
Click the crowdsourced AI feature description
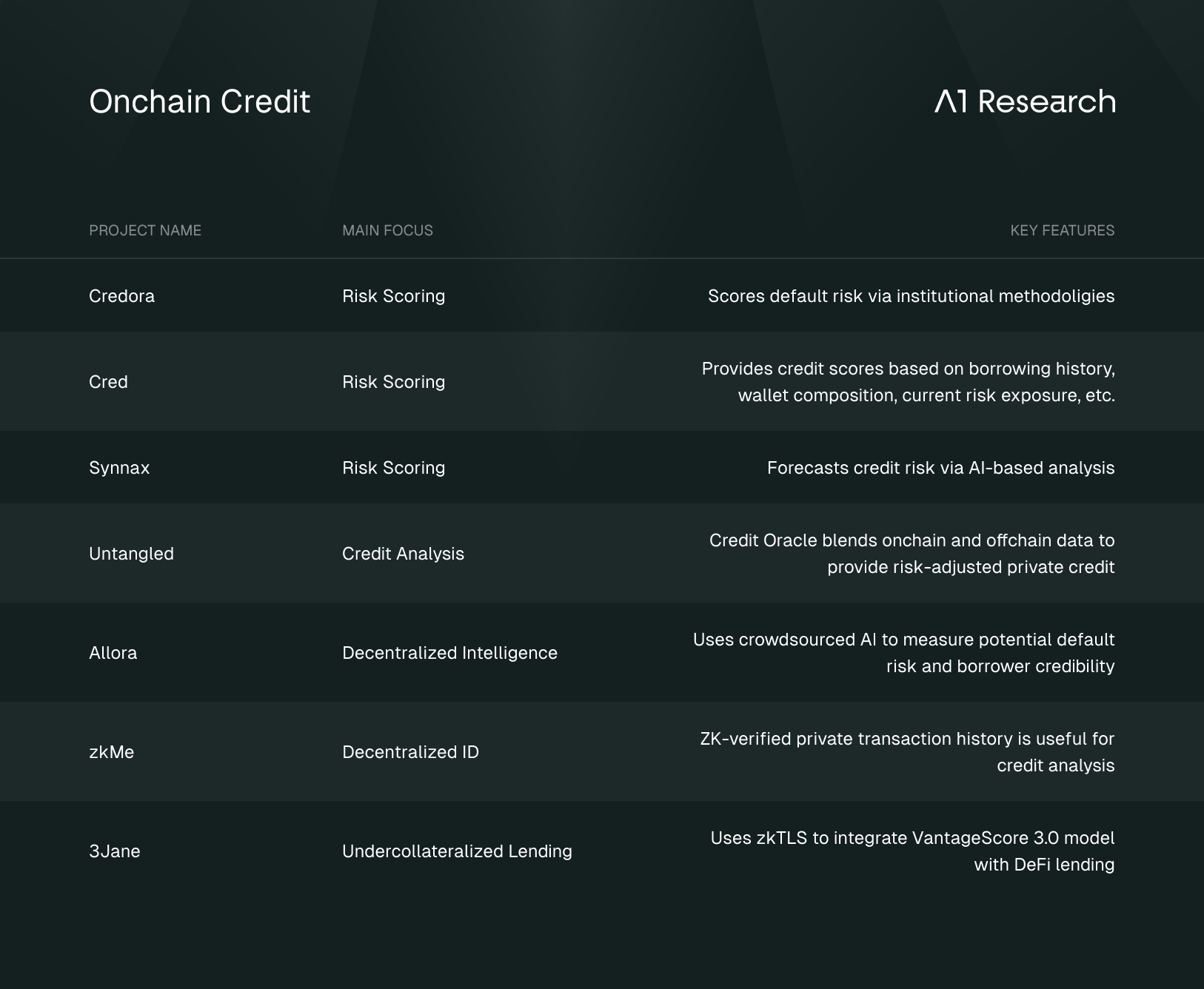click(x=903, y=653)
